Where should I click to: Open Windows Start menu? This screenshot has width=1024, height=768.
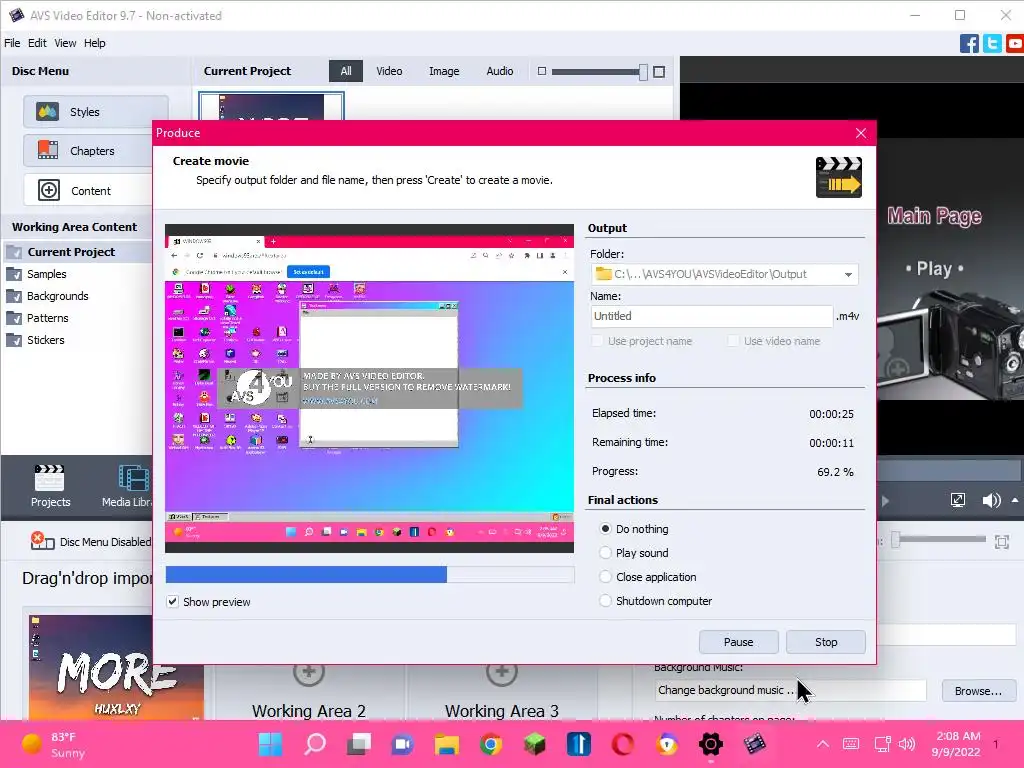point(270,744)
